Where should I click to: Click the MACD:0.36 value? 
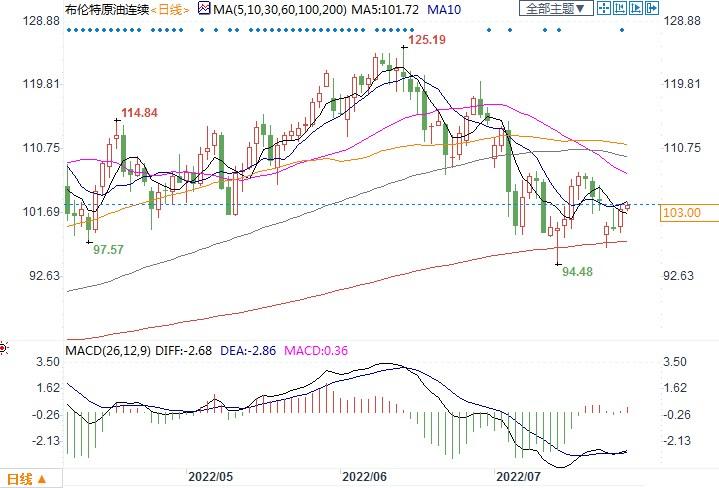tap(316, 351)
